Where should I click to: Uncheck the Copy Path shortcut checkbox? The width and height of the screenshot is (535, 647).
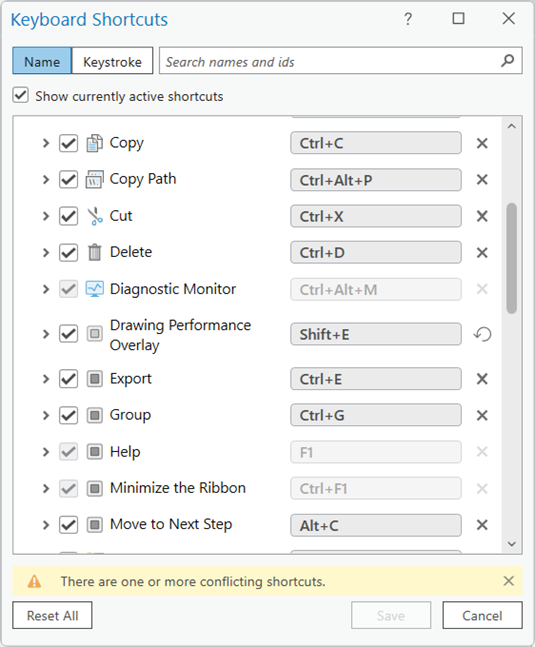click(x=68, y=179)
